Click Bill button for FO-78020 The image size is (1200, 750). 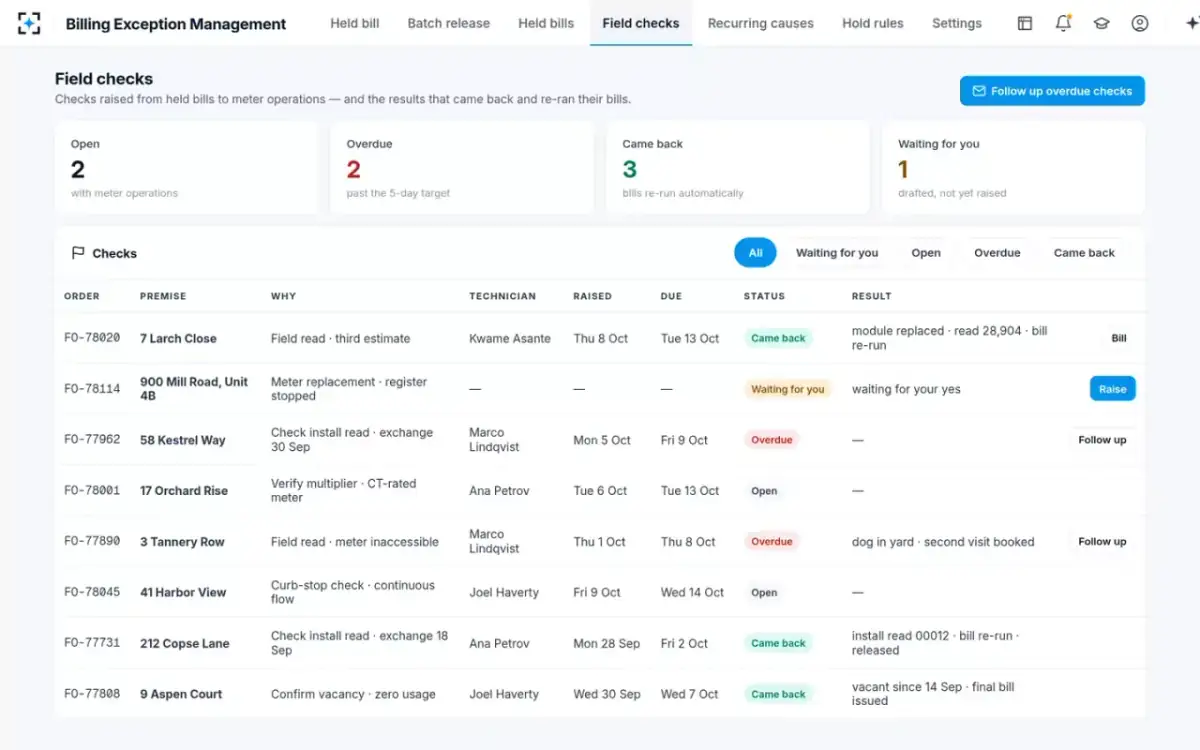point(1119,338)
